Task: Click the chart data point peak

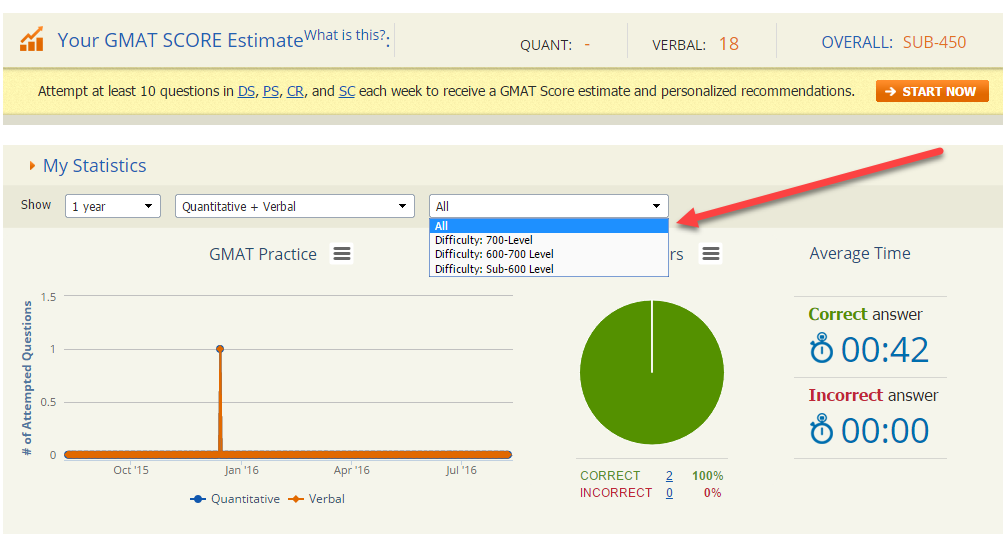Action: click(219, 349)
